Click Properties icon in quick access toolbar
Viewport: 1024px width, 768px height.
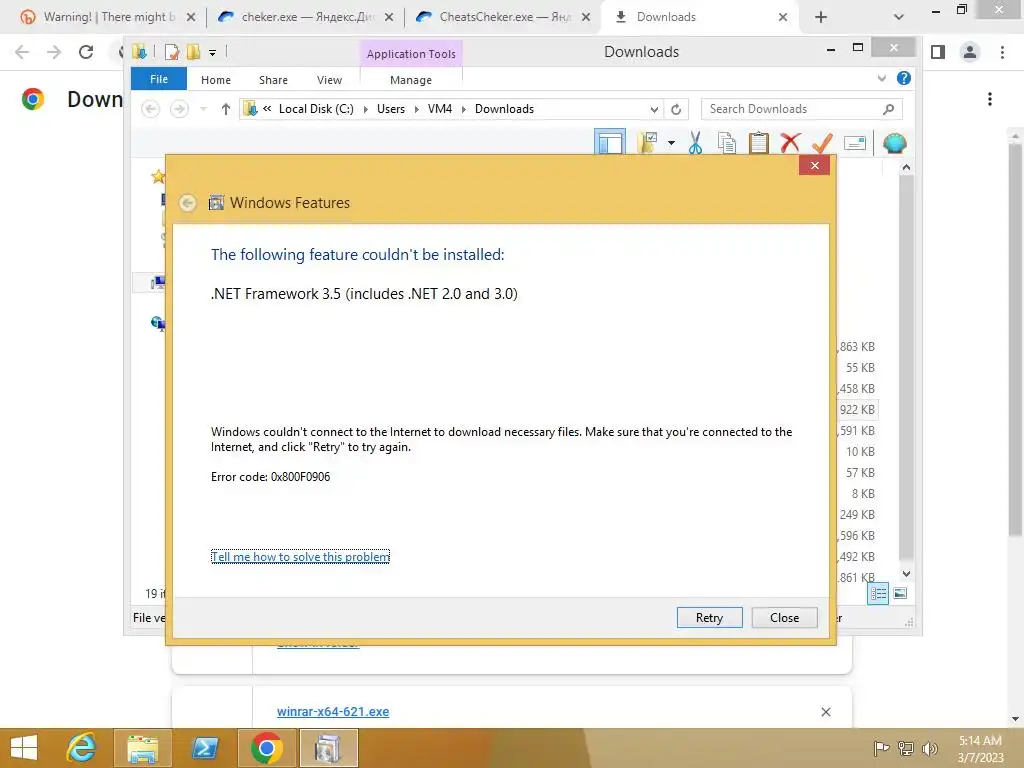click(172, 52)
